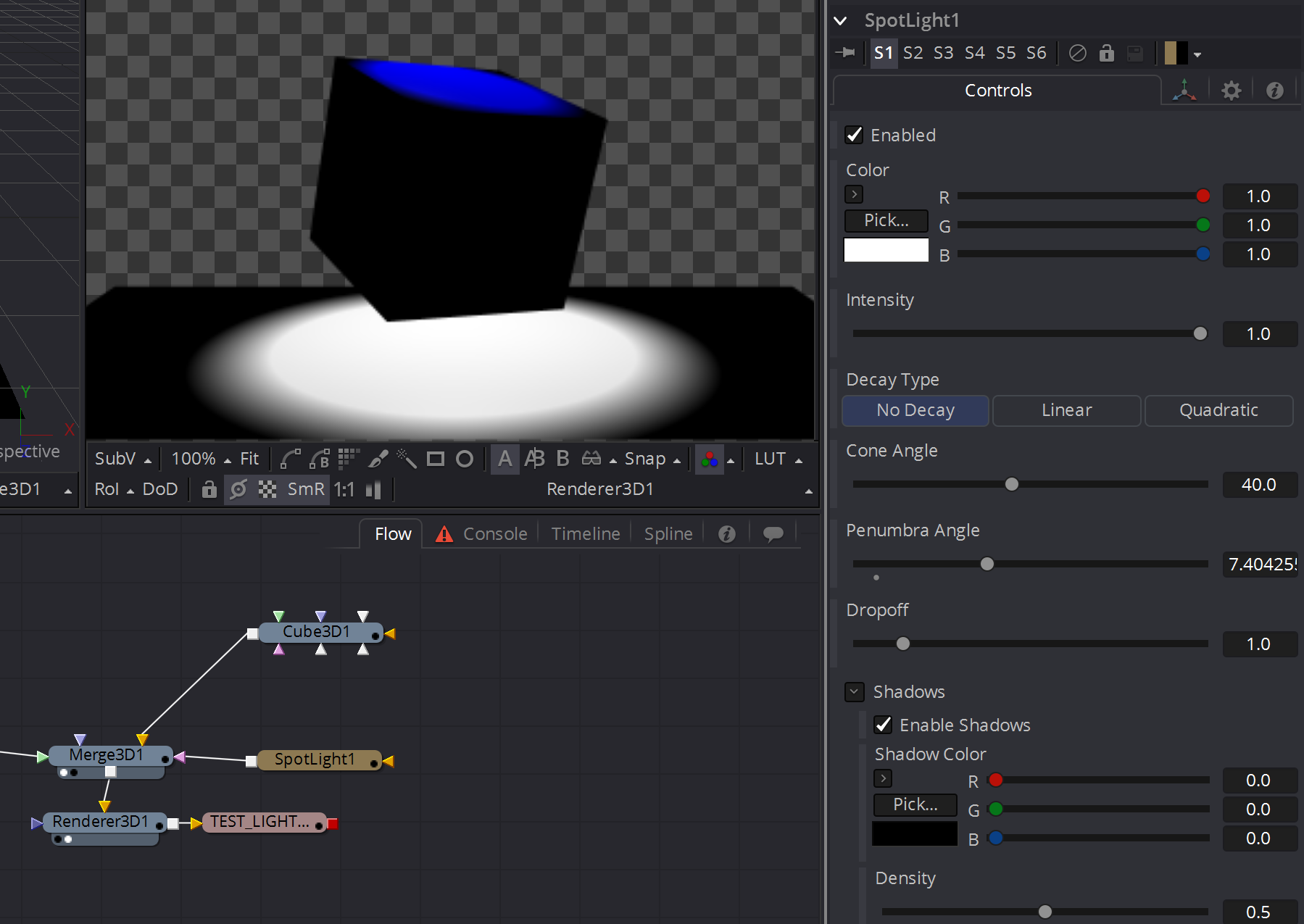Expand the light Color picker details arrow
Screen dimensions: 1304x924
coord(854,194)
